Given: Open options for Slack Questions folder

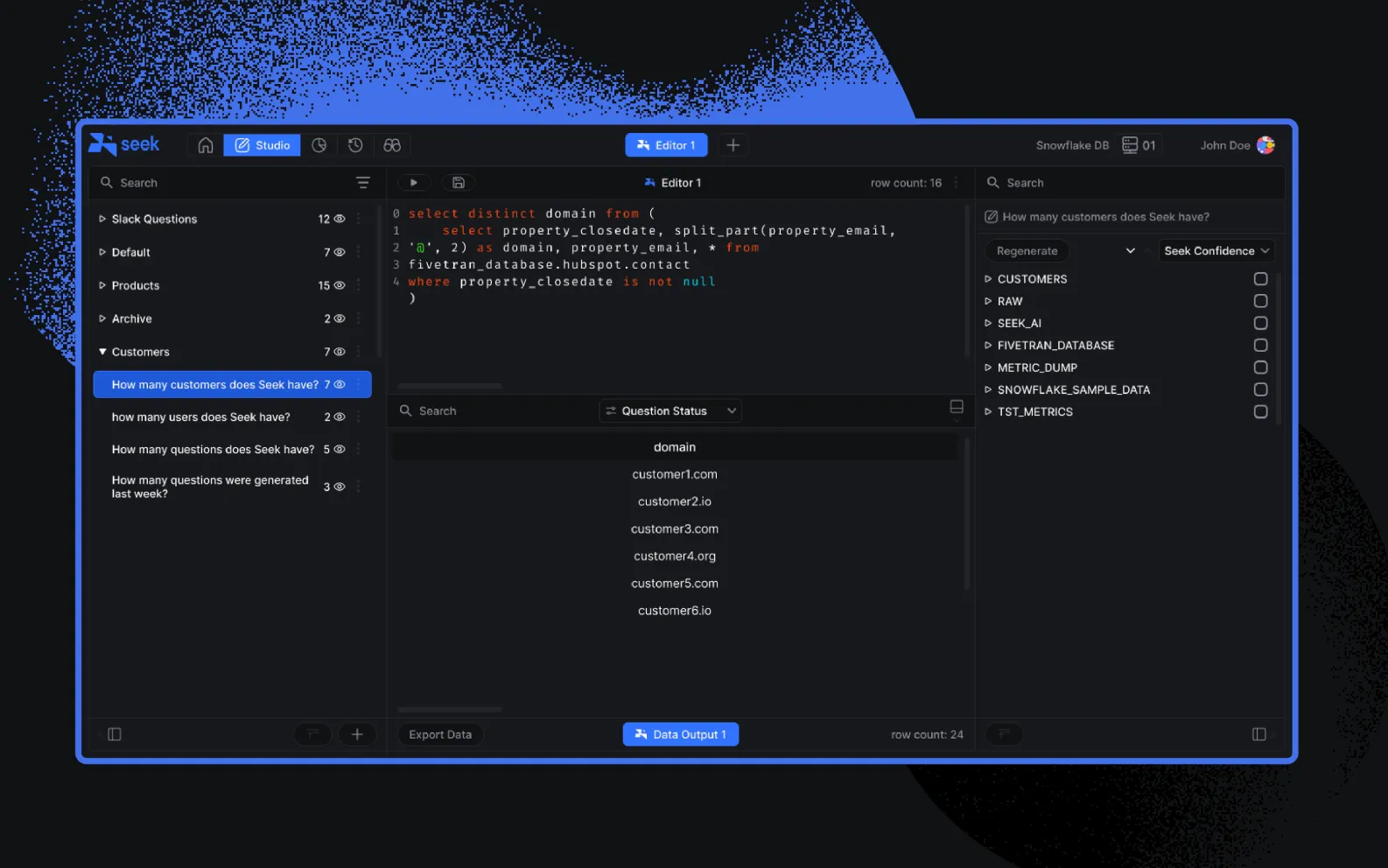Looking at the screenshot, I should tap(359, 219).
